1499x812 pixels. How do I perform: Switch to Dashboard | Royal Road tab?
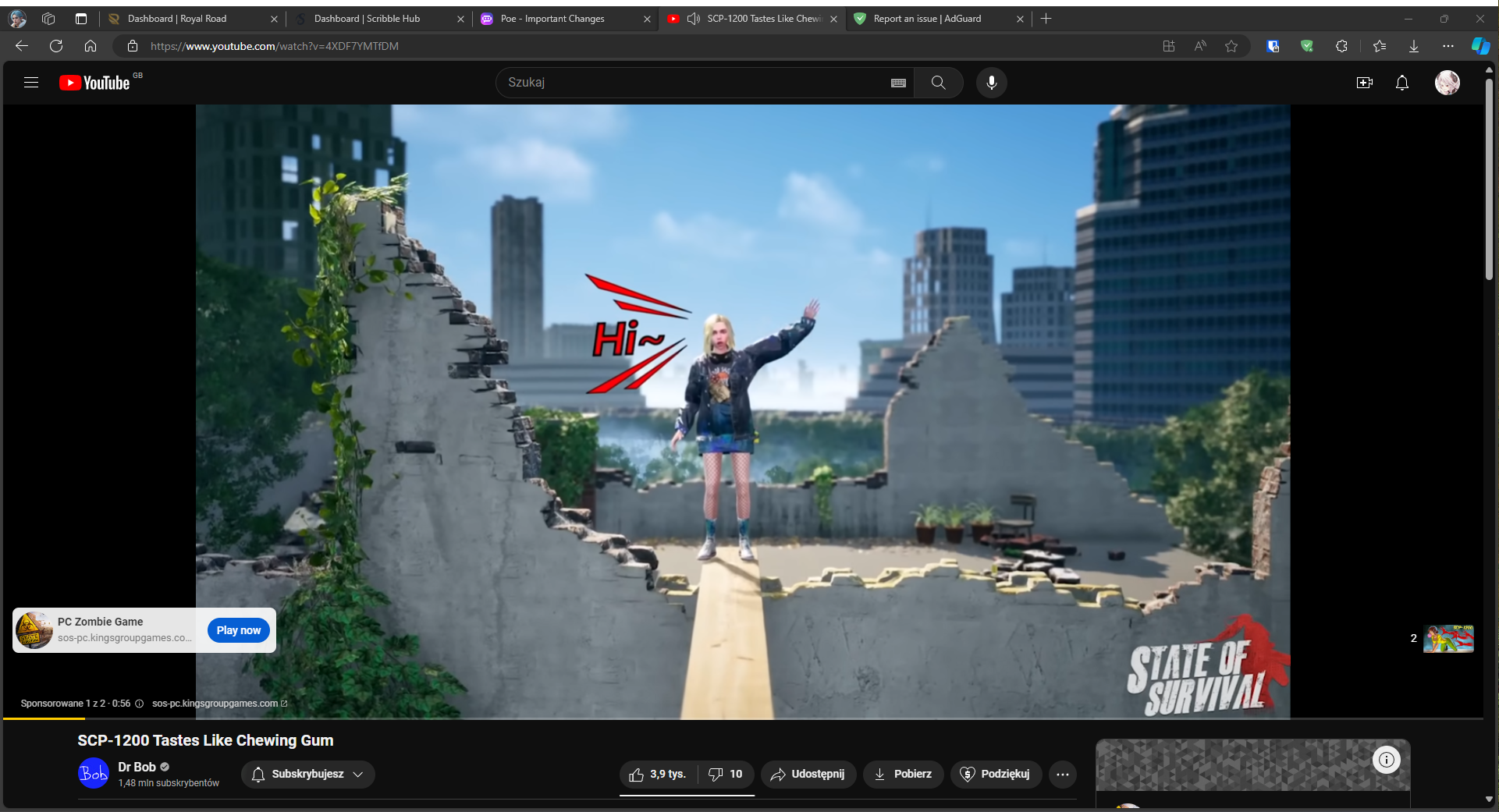pos(177,19)
